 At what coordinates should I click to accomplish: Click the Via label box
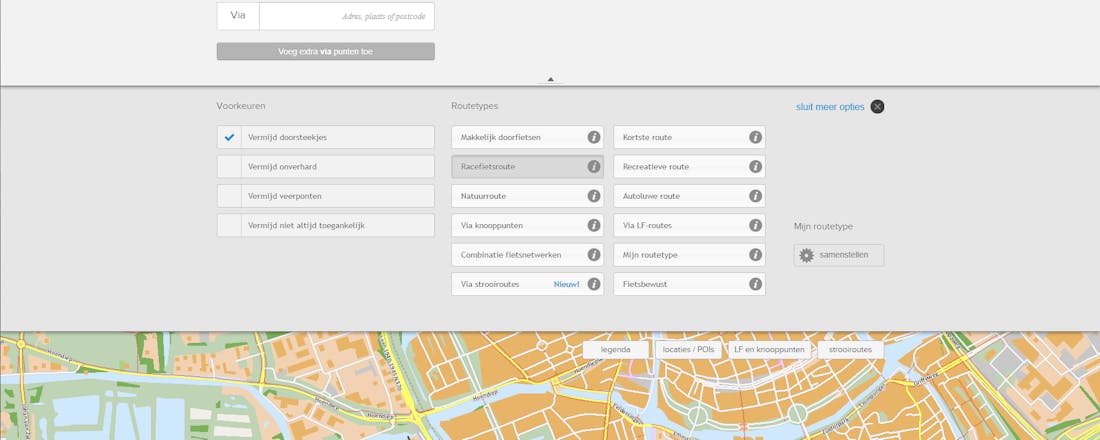[x=238, y=15]
